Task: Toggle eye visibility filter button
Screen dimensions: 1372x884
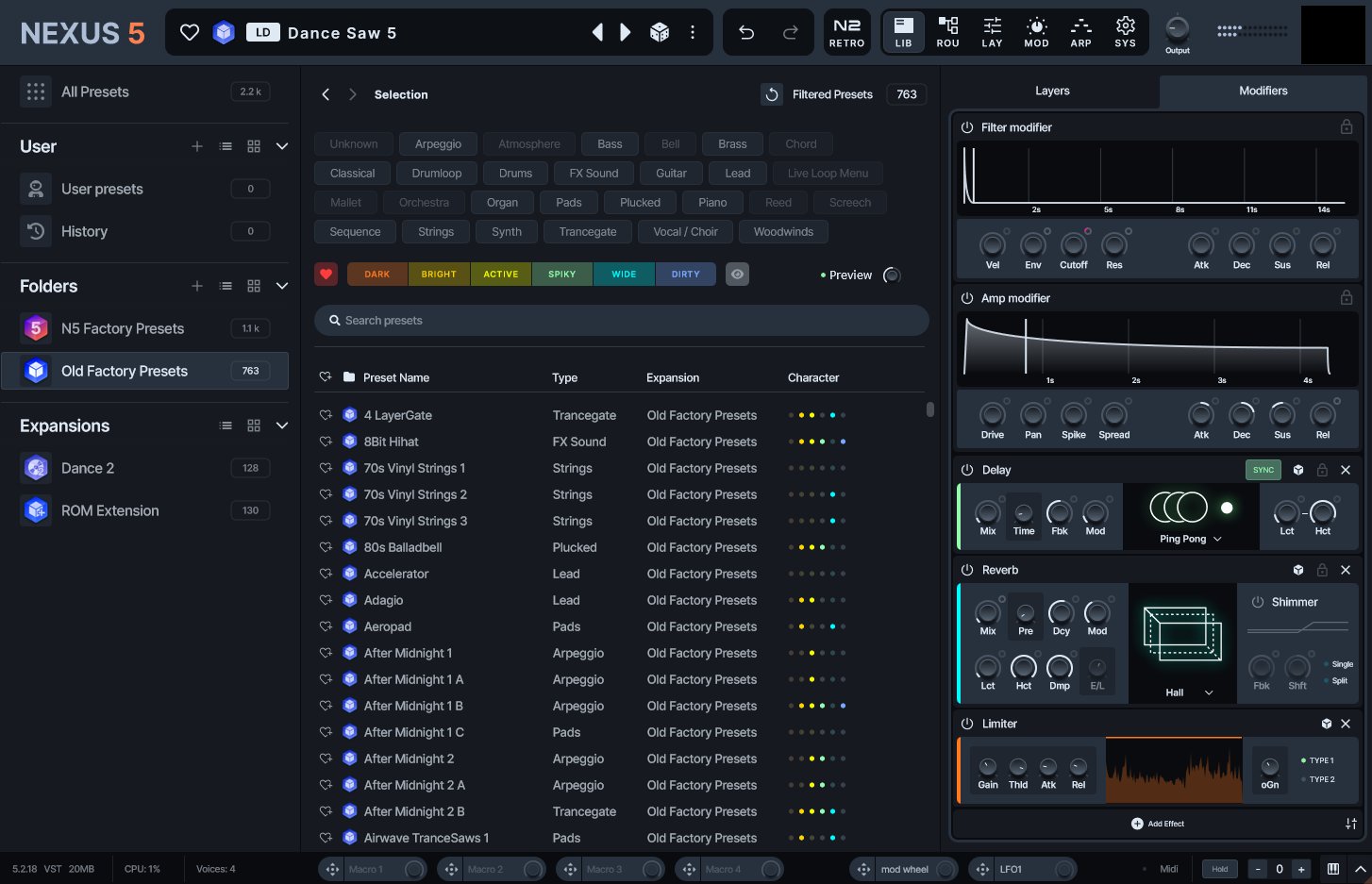Action: [x=738, y=275]
